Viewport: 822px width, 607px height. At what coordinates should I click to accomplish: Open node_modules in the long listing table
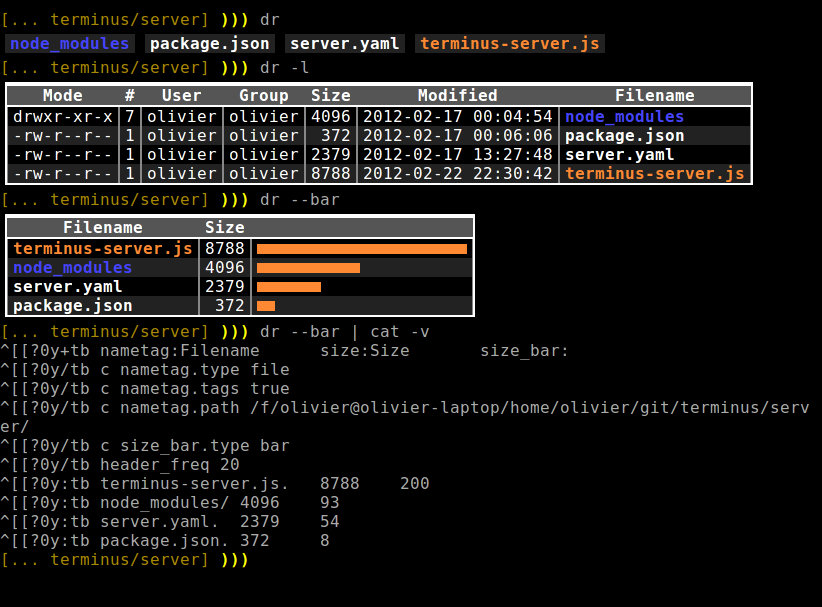pos(624,116)
